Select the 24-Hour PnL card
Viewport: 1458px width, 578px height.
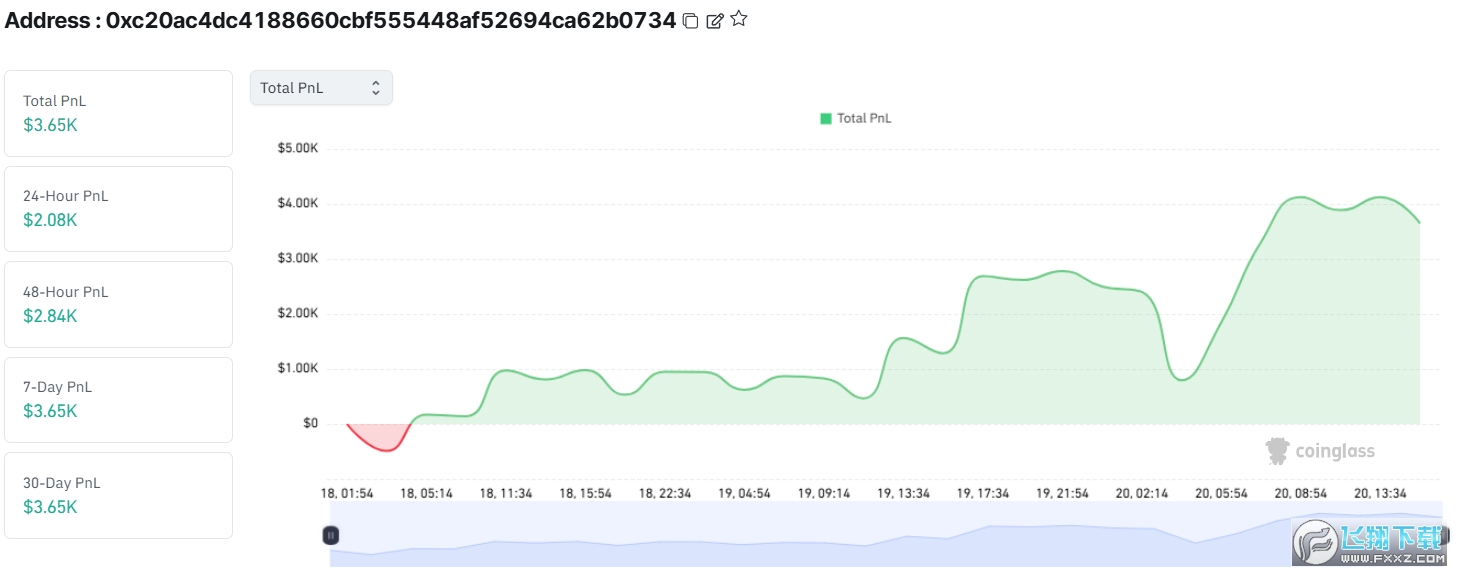point(118,208)
